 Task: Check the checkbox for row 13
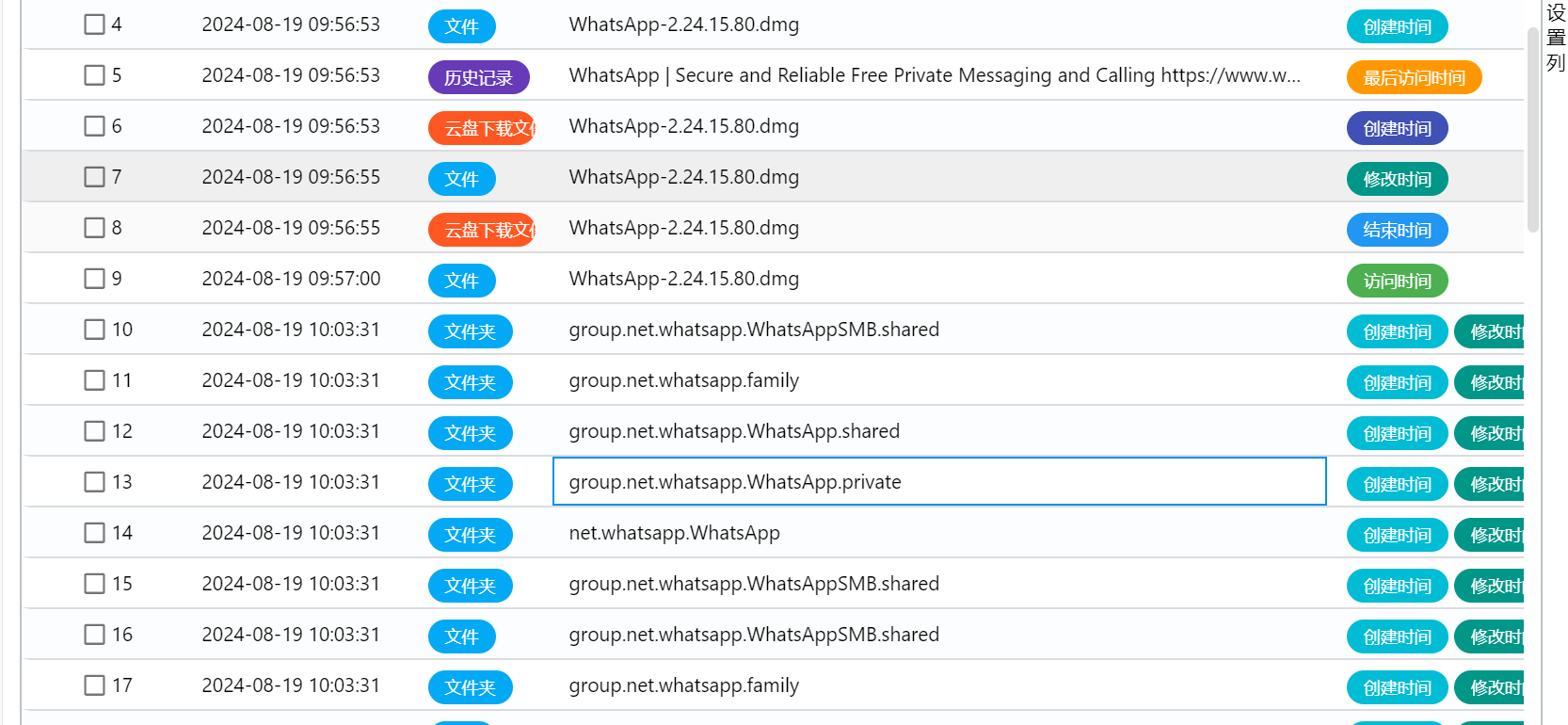point(94,482)
